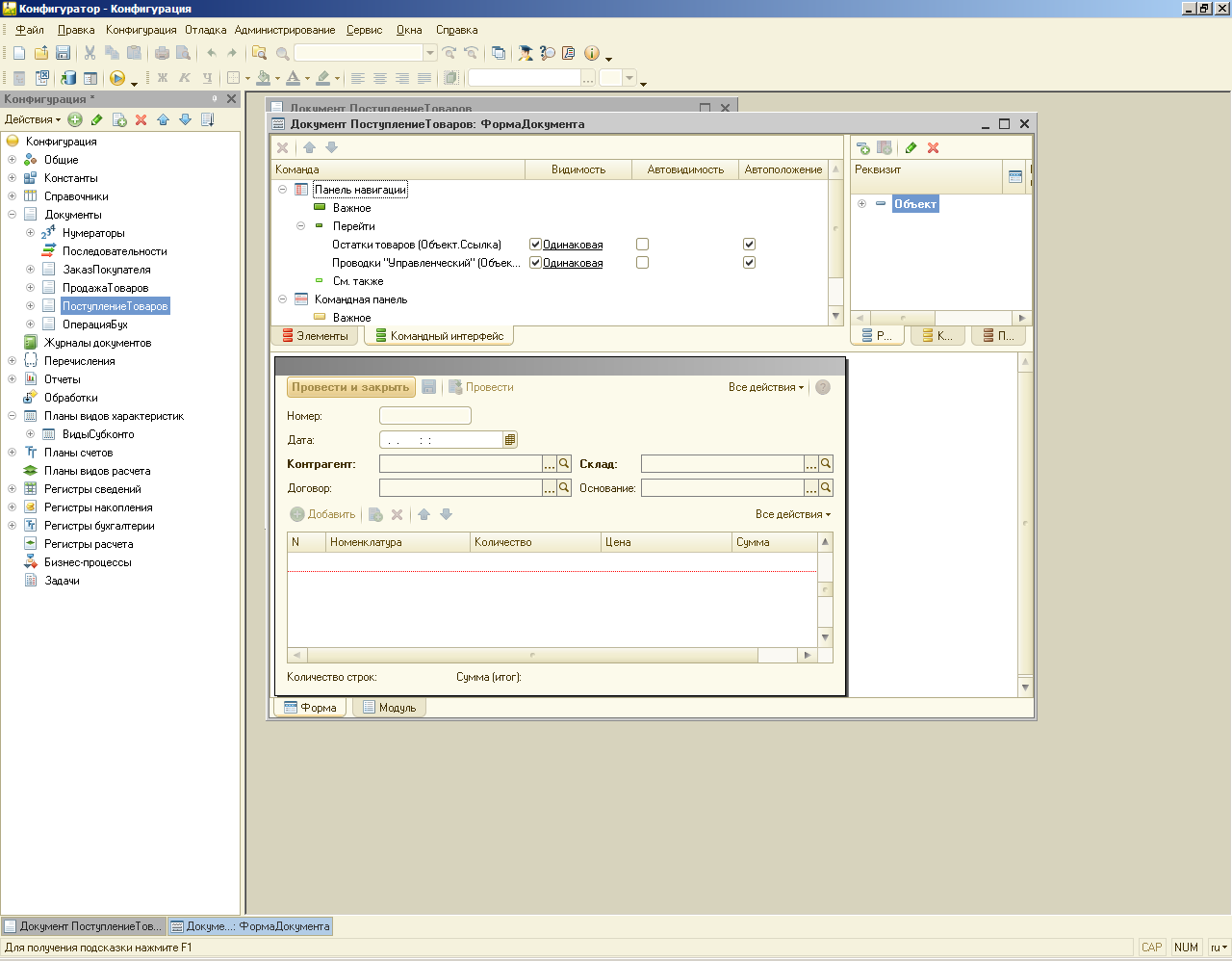Open the Действия dropdown in Конфигурация panel

pos(32,119)
